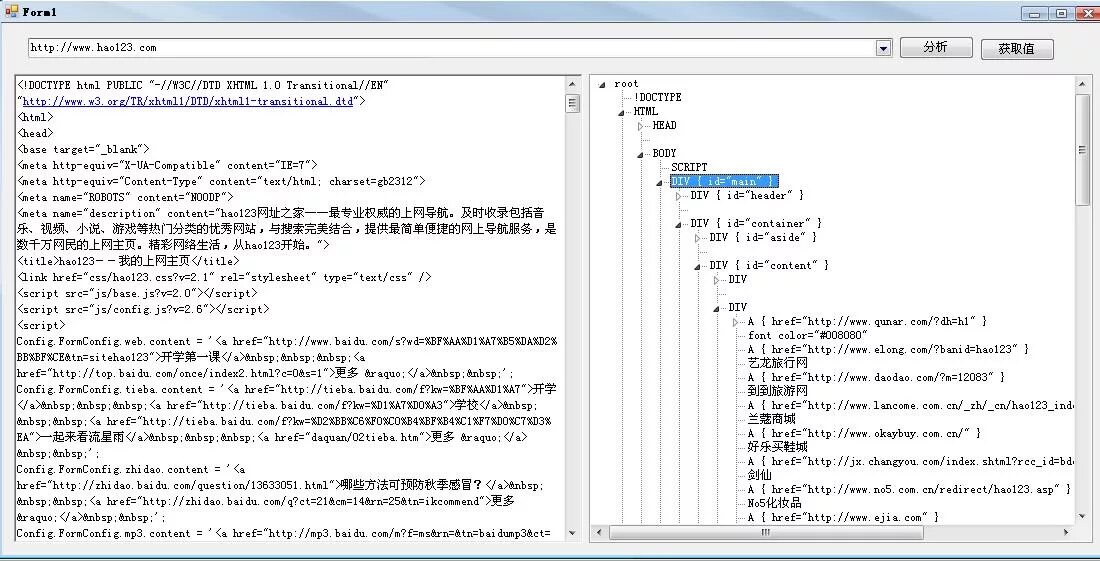Viewport: 1100px width, 561px height.
Task: Select the okaybuy.com.cn anchor node
Action: [864, 433]
